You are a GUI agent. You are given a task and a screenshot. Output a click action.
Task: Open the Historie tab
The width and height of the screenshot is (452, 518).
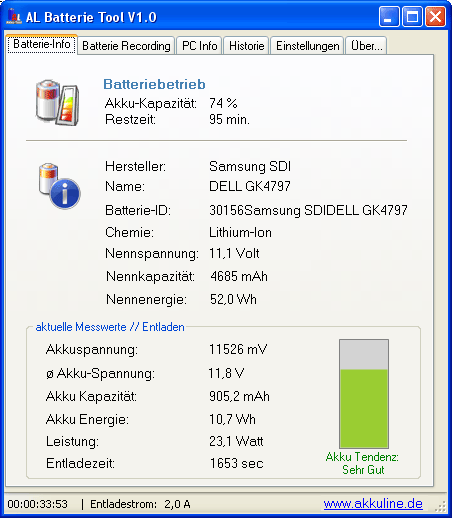(x=246, y=46)
